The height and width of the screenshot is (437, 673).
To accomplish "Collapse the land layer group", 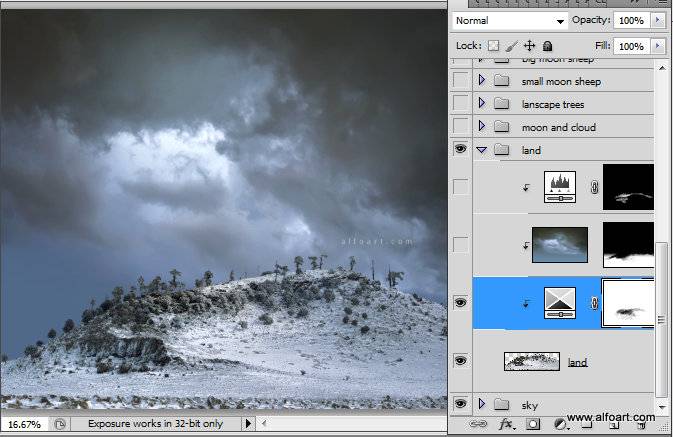I will click(x=481, y=150).
